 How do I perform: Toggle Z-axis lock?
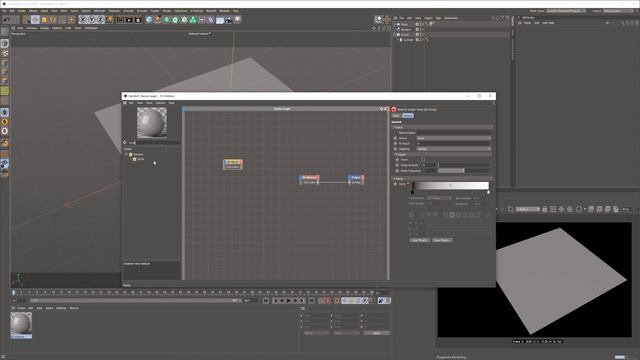tap(100, 20)
